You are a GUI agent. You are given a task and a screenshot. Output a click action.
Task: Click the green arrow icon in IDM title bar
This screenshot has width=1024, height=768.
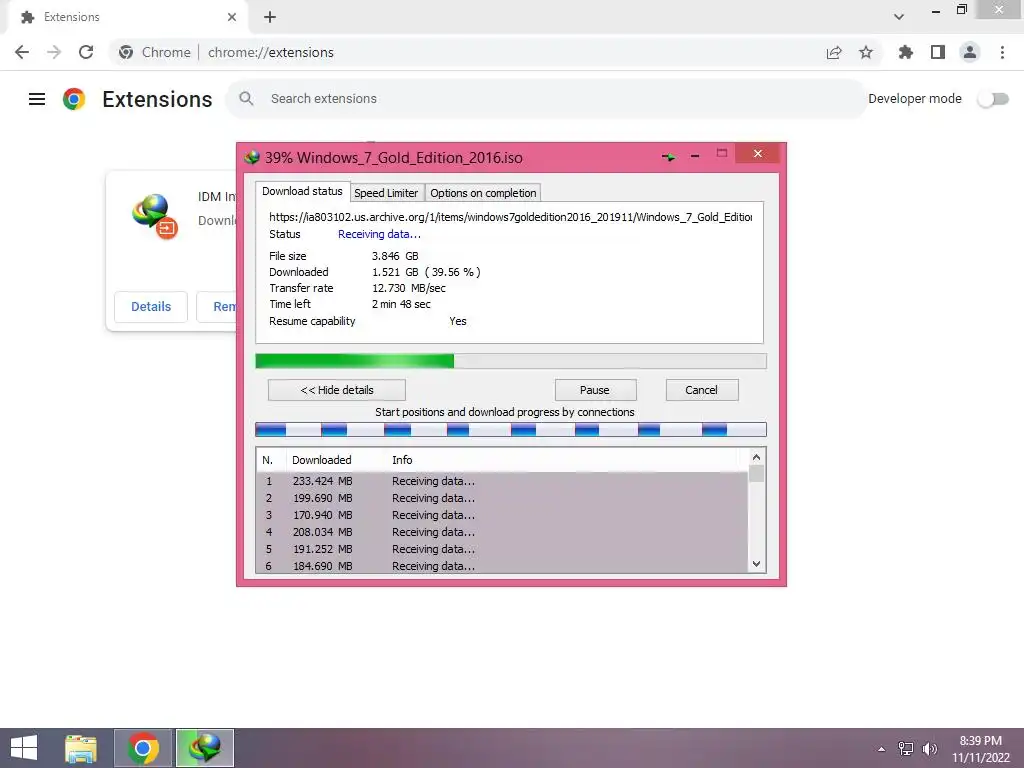click(668, 157)
